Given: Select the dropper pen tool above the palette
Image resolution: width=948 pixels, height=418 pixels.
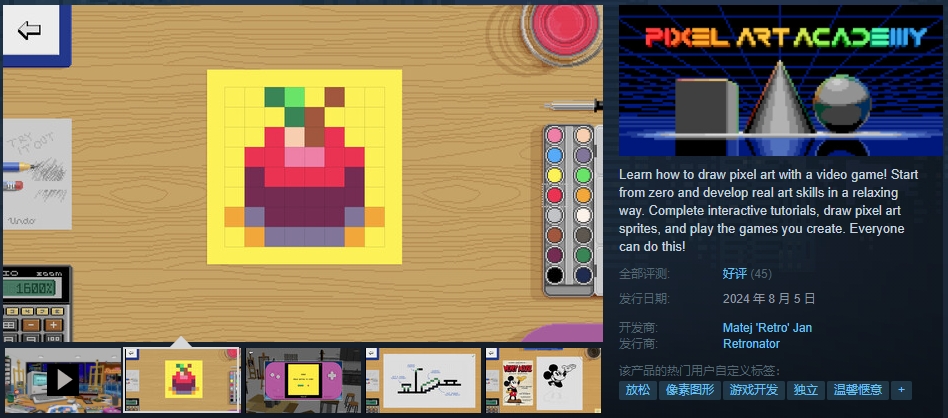Looking at the screenshot, I should coord(573,106).
